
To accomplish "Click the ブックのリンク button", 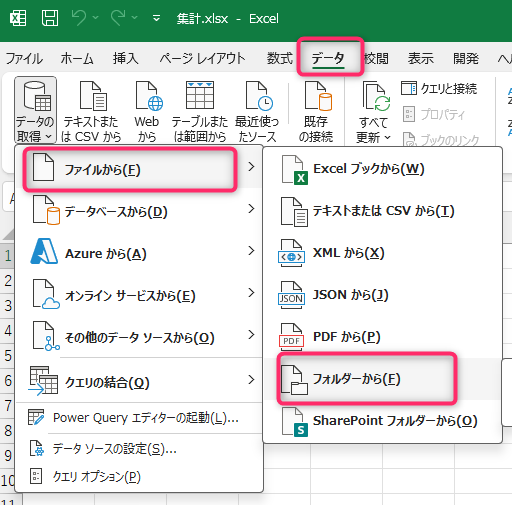I will click(x=441, y=140).
